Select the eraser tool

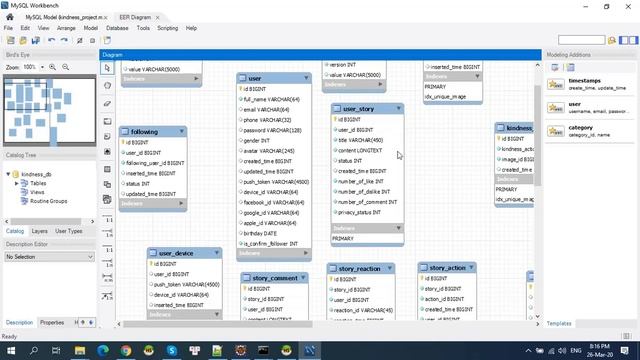107,103
